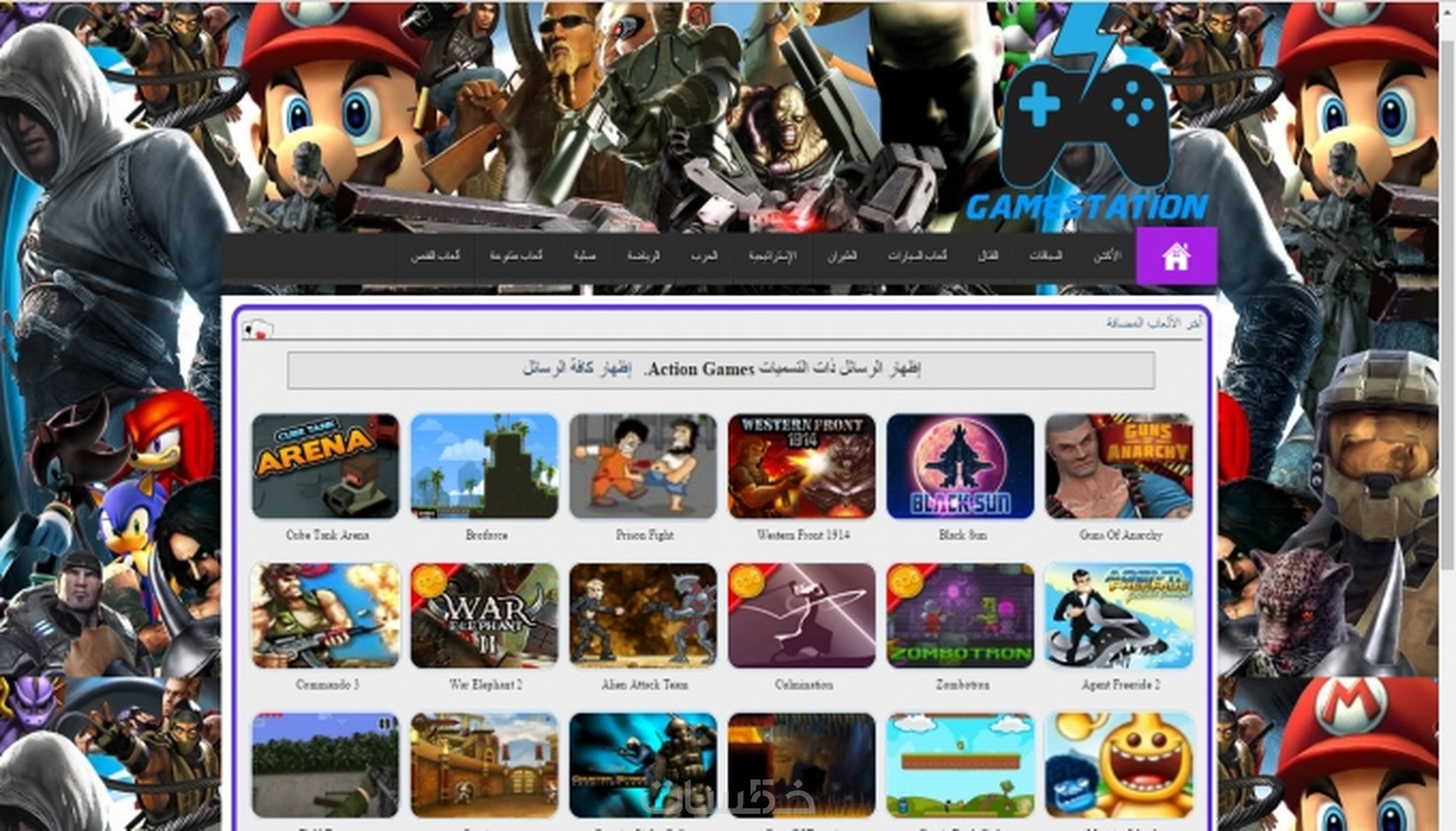1456x831 pixels.
Task: Open the Broforce game thumbnail
Action: coord(484,466)
